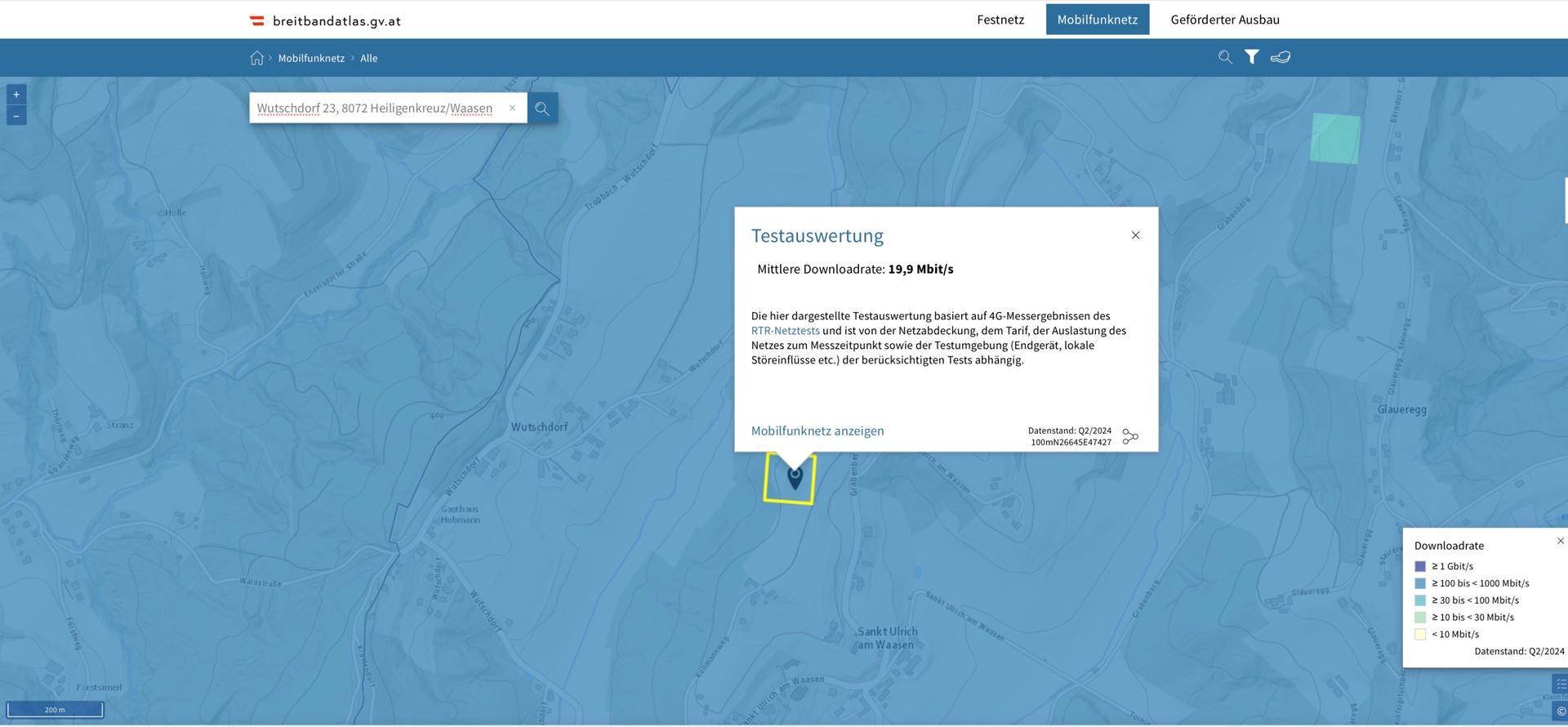The height and width of the screenshot is (727, 1568).
Task: Click the Glaueregg place label
Action: pyautogui.click(x=1401, y=409)
